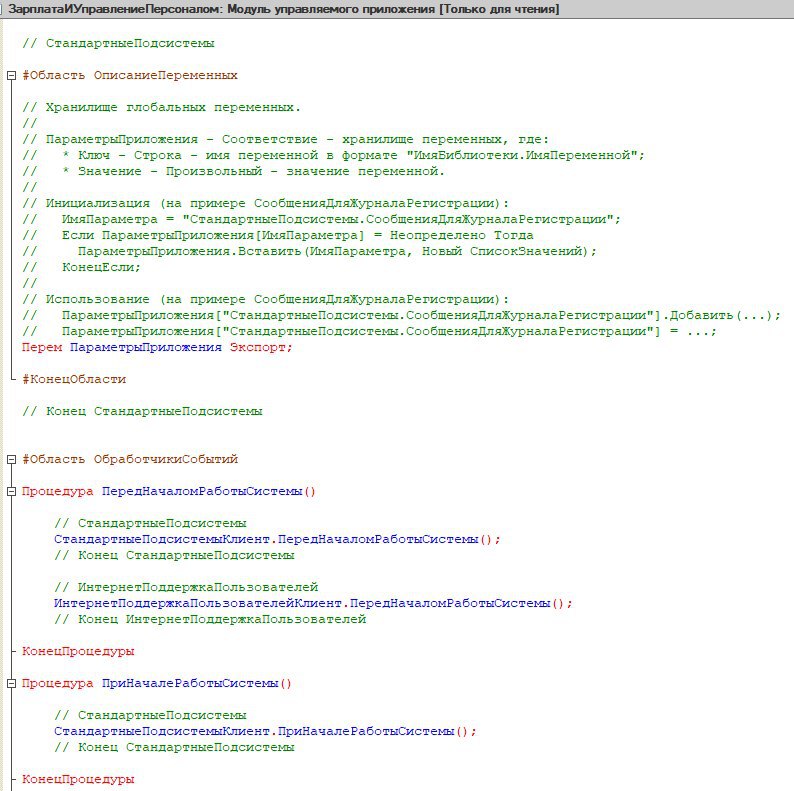This screenshot has width=794, height=791.
Task: Click comment 'ПараметрыПриложения - Соответствие - хранилище переменных'
Action: point(285,139)
